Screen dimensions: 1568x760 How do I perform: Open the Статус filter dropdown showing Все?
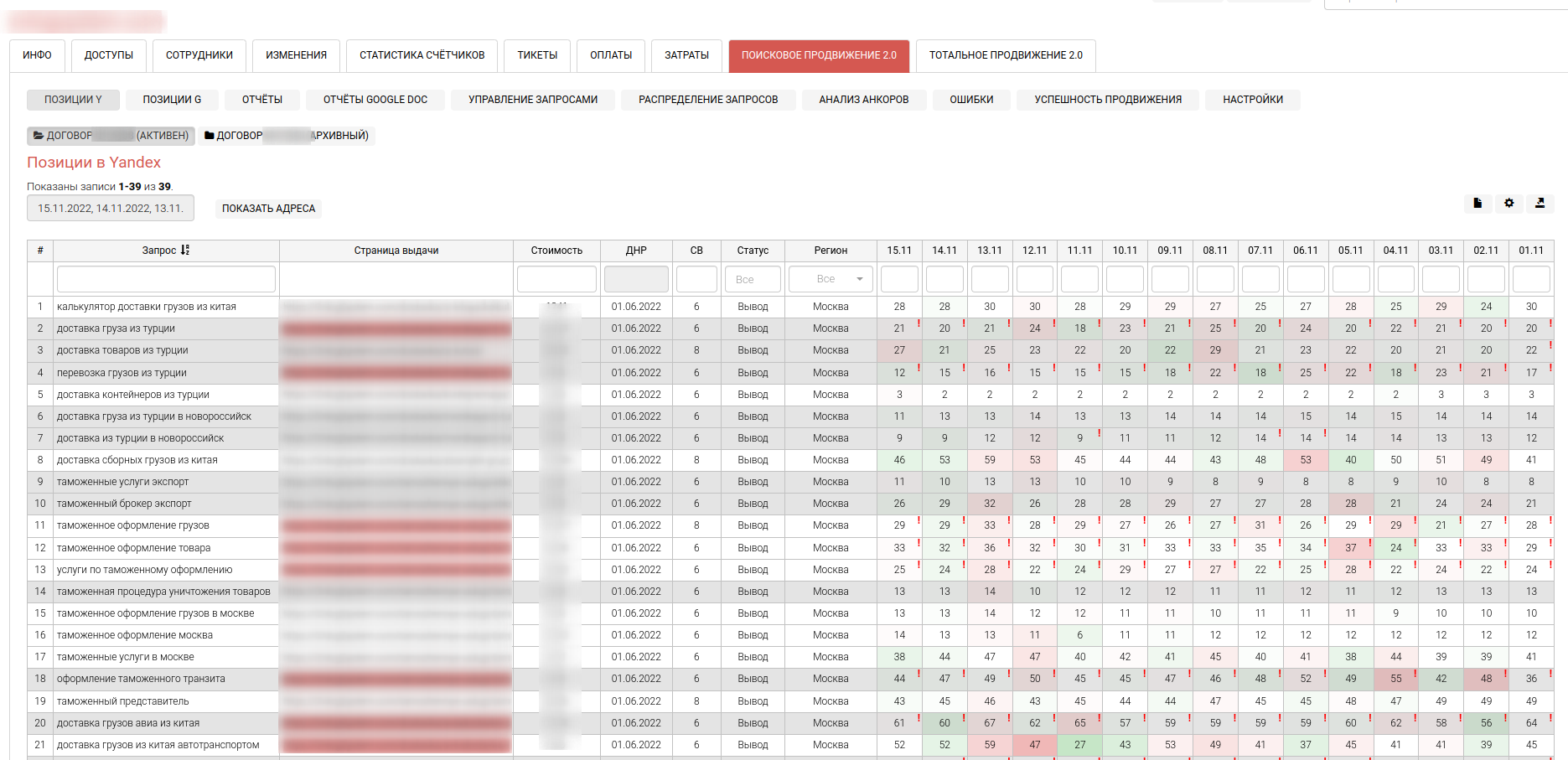(753, 279)
